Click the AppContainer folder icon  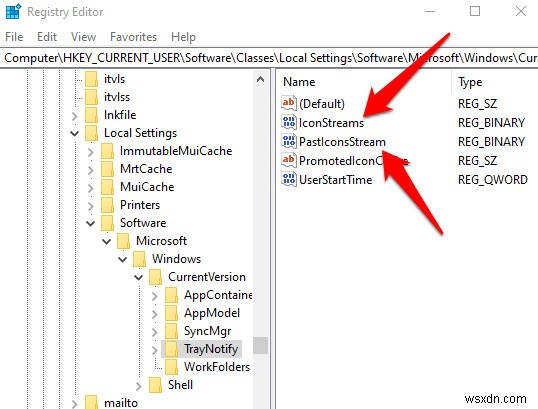171,295
